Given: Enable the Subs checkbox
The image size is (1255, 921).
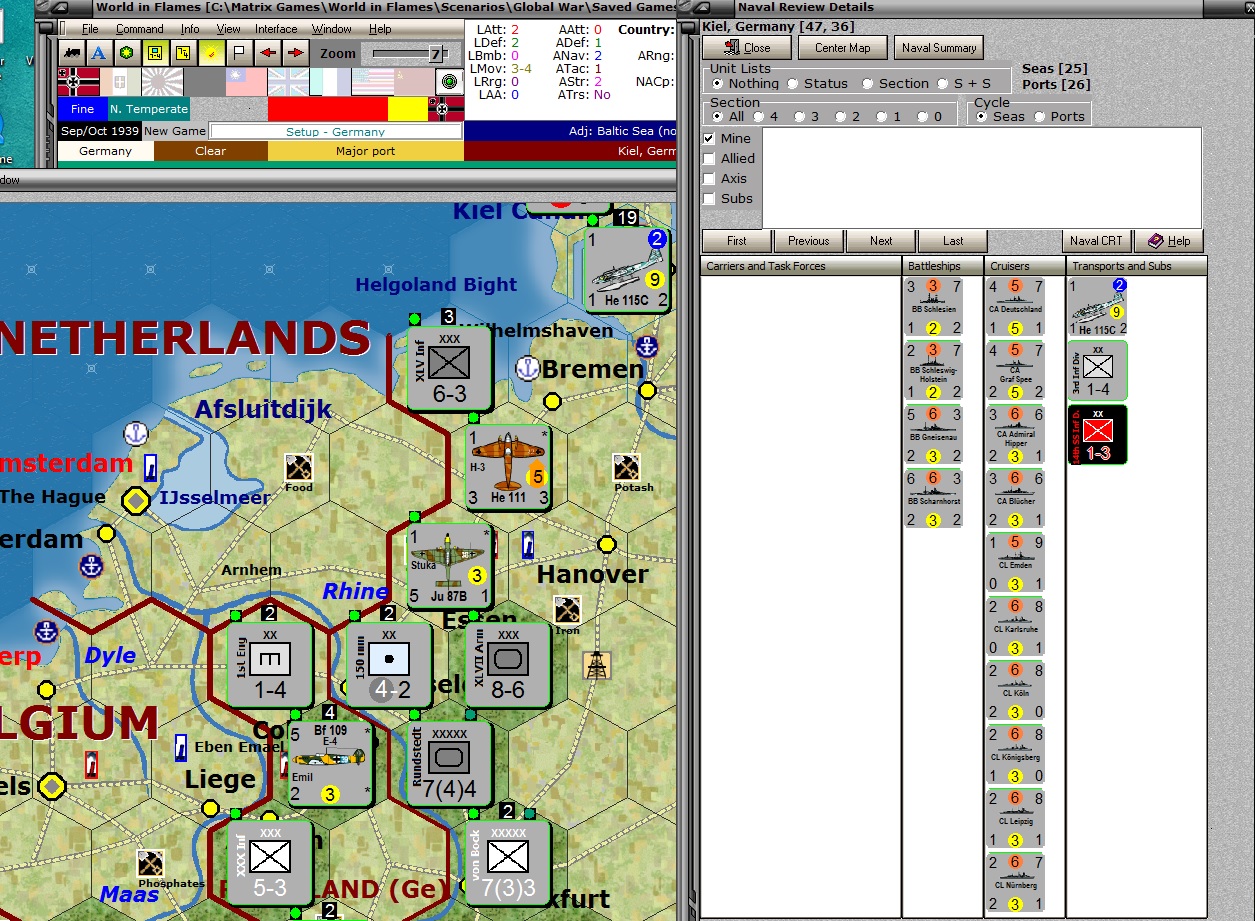Looking at the screenshot, I should pos(709,199).
